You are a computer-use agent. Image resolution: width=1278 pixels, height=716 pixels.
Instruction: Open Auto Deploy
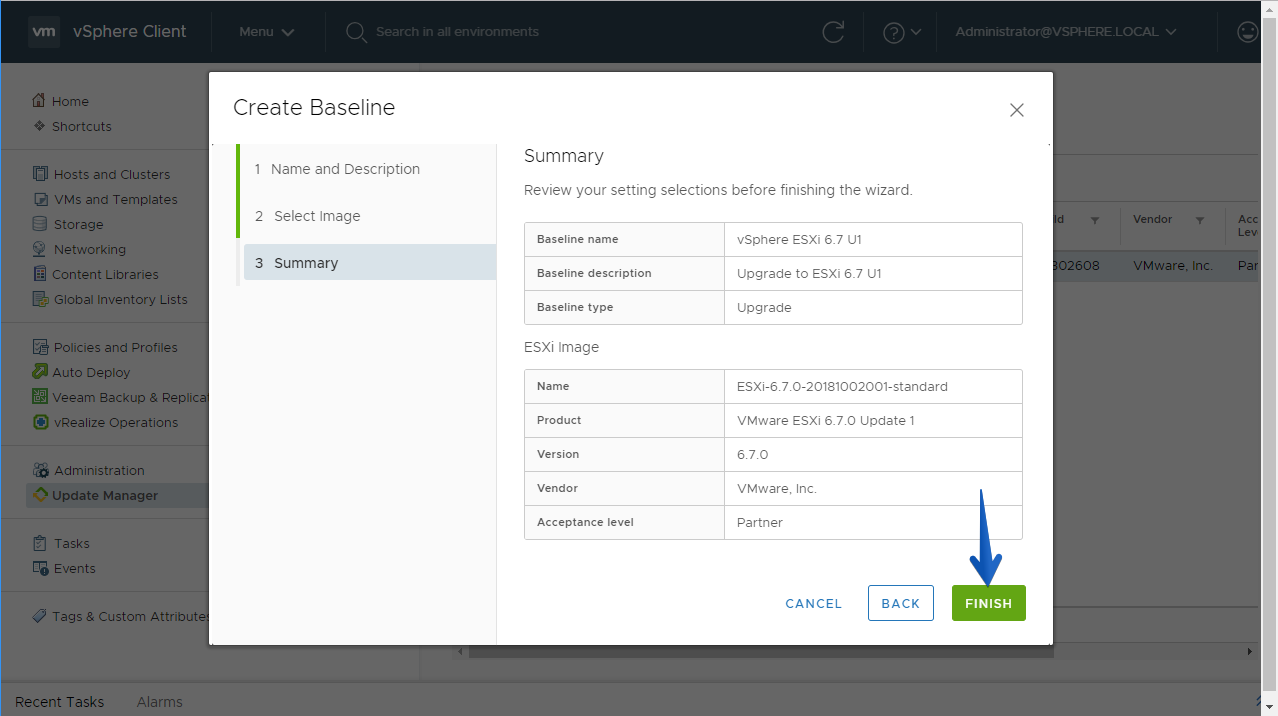92,372
